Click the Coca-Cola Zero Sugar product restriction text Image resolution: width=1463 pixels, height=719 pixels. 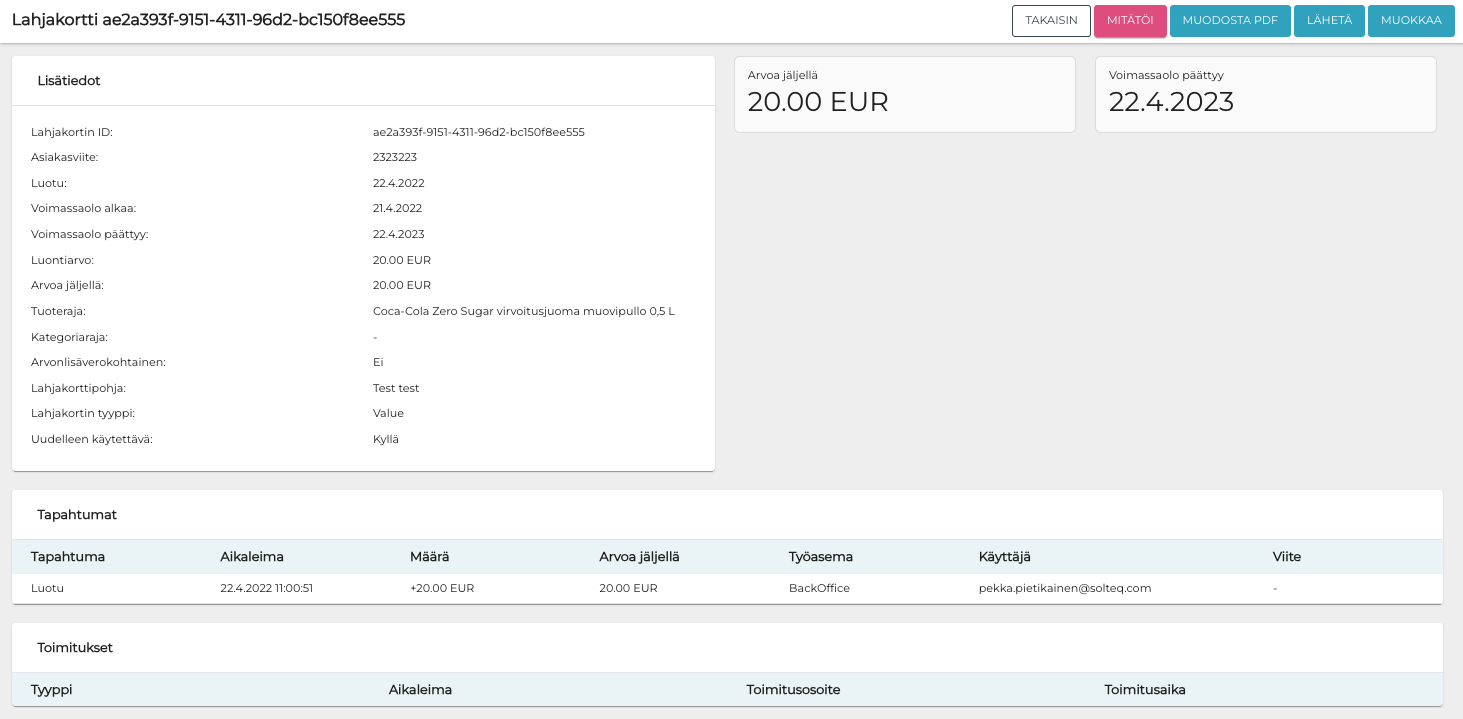point(523,311)
